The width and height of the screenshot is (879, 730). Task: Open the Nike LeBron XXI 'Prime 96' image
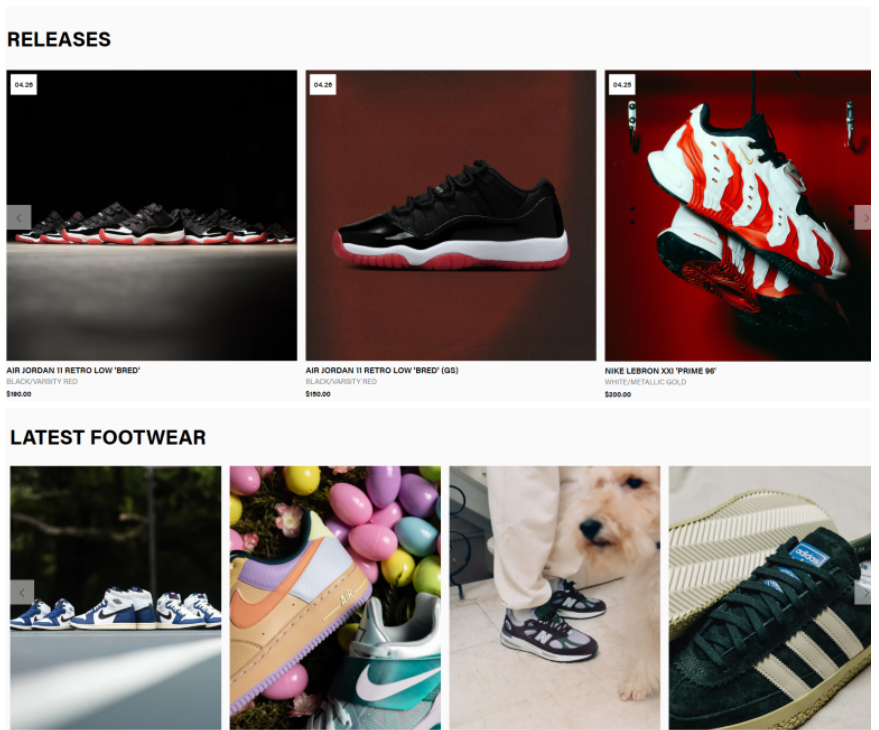click(738, 215)
